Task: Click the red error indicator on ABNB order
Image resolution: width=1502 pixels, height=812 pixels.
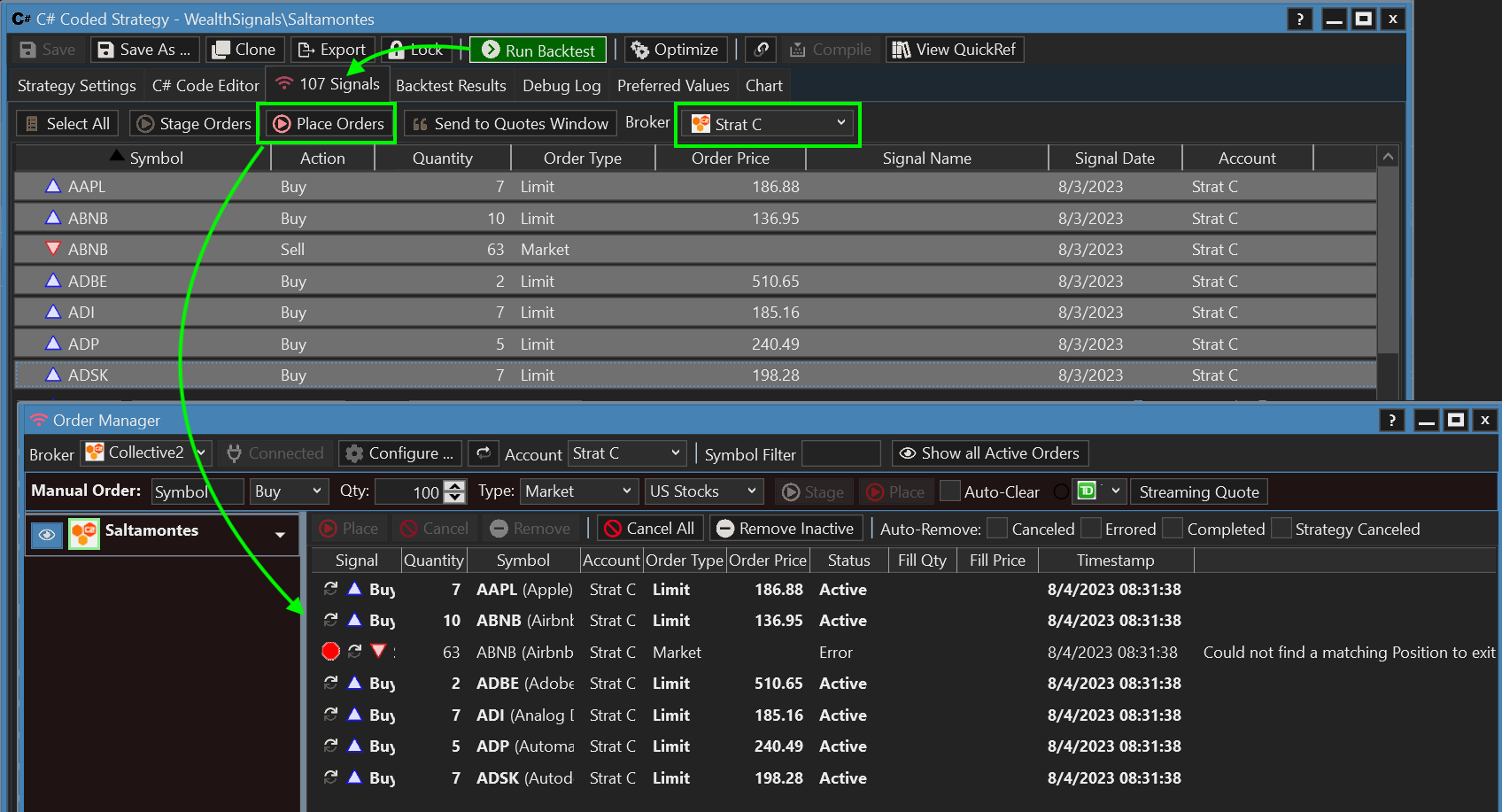Action: [330, 652]
